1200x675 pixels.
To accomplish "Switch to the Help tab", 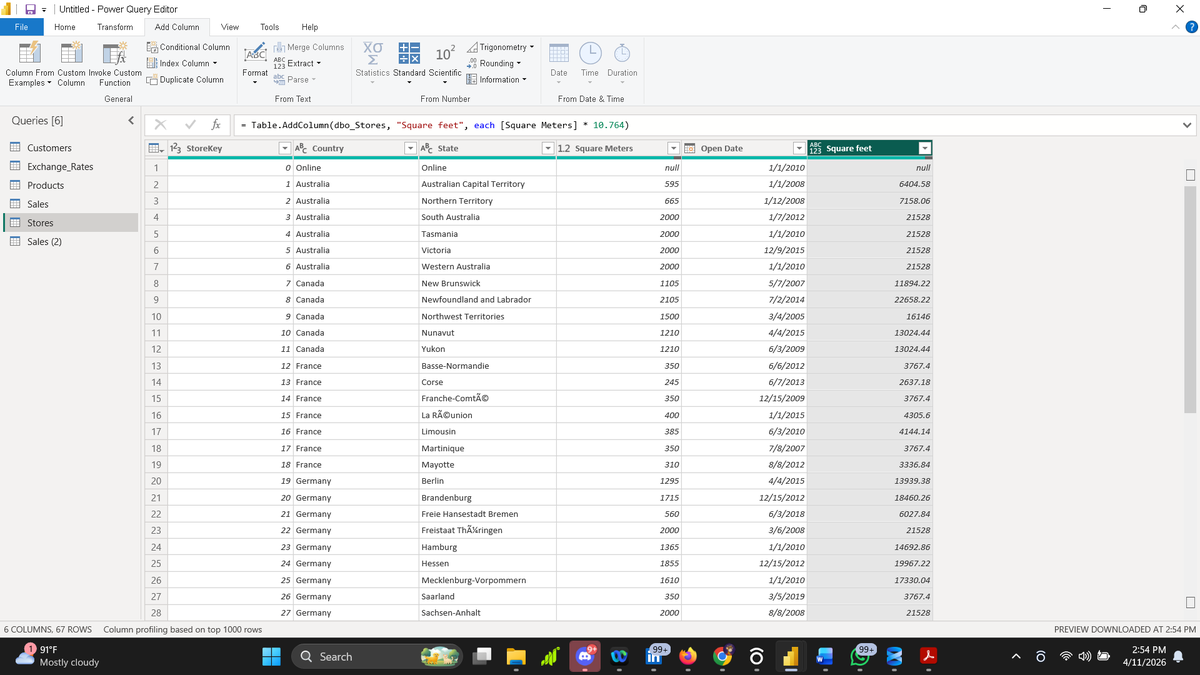I will tap(310, 27).
